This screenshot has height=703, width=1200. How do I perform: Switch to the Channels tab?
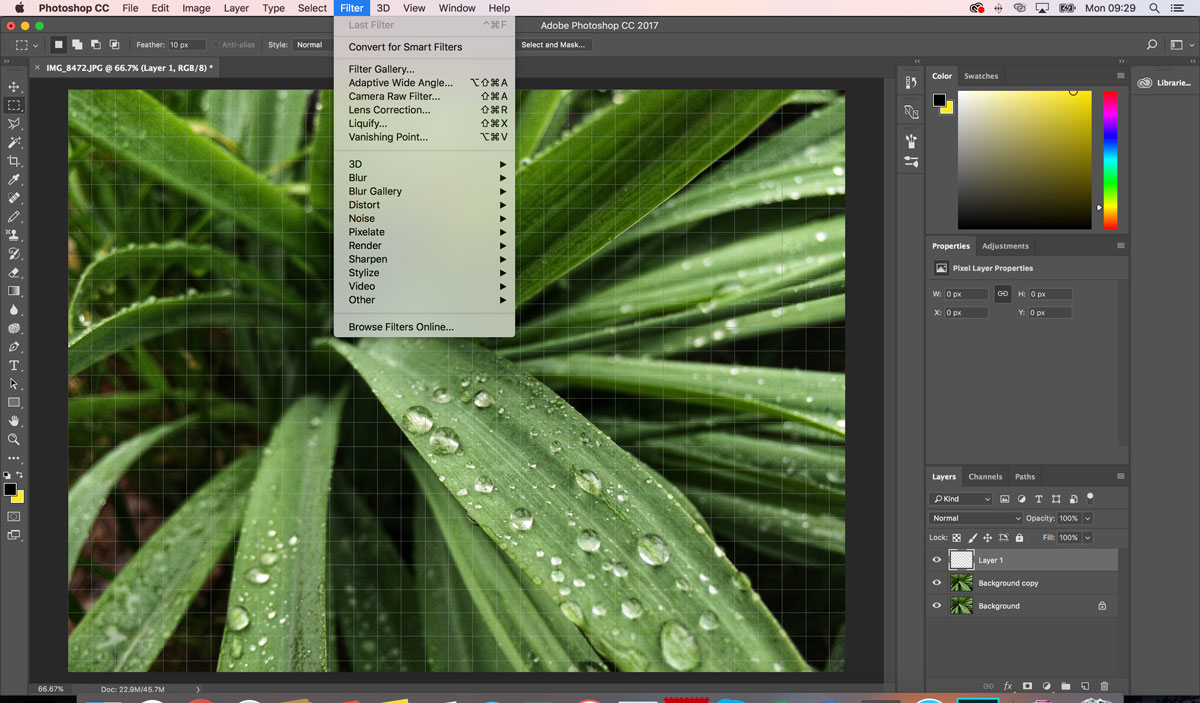(x=986, y=476)
